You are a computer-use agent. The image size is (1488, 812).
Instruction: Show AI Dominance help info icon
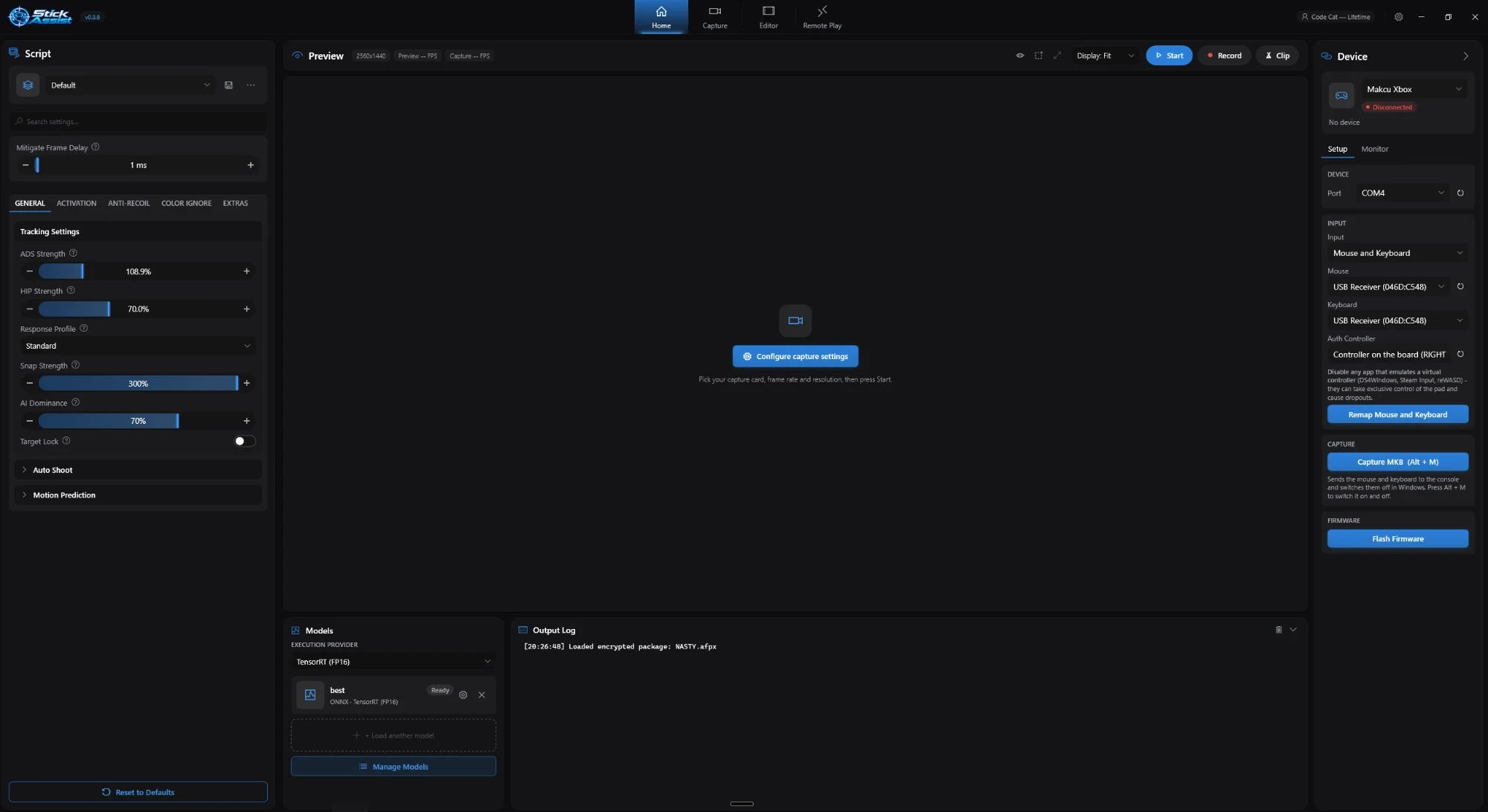pyautogui.click(x=75, y=403)
